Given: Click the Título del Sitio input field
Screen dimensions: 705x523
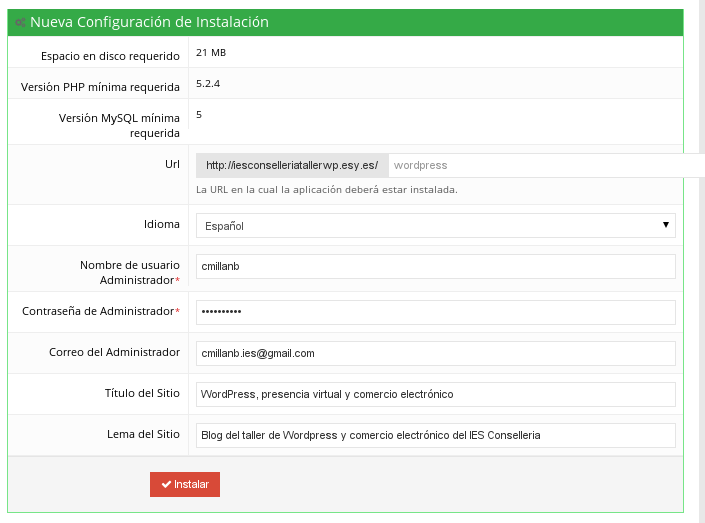Looking at the screenshot, I should tap(436, 394).
